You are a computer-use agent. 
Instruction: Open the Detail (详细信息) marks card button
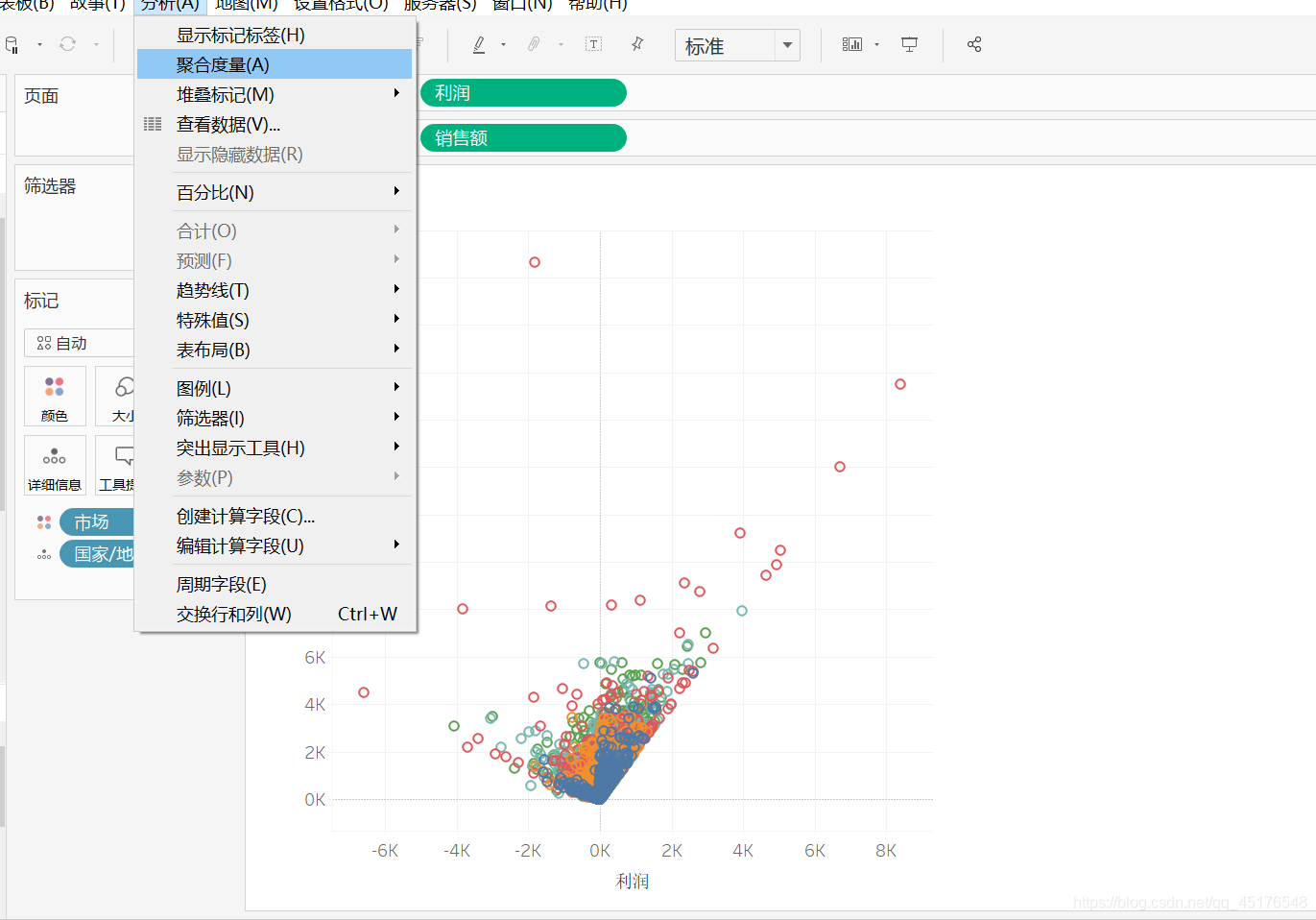[55, 465]
